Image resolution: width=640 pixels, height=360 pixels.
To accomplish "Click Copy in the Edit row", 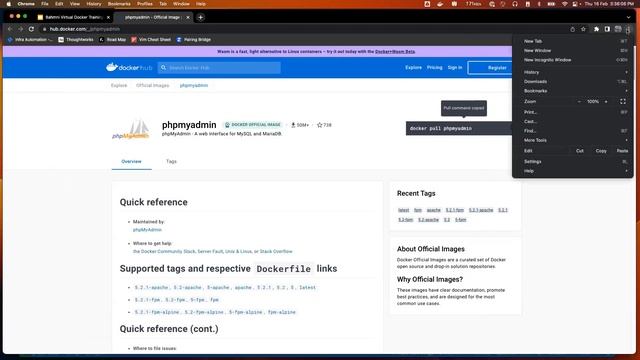I will click(601, 151).
